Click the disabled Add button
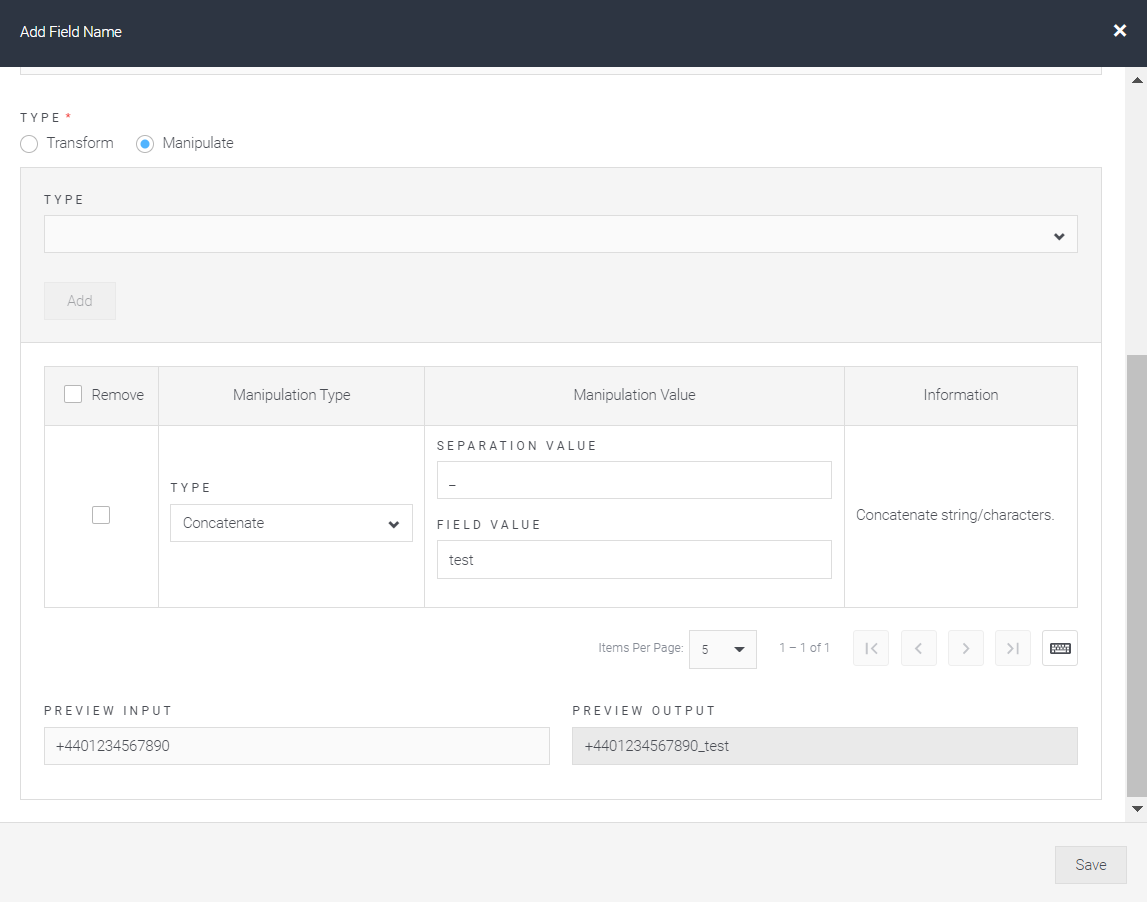 click(80, 301)
